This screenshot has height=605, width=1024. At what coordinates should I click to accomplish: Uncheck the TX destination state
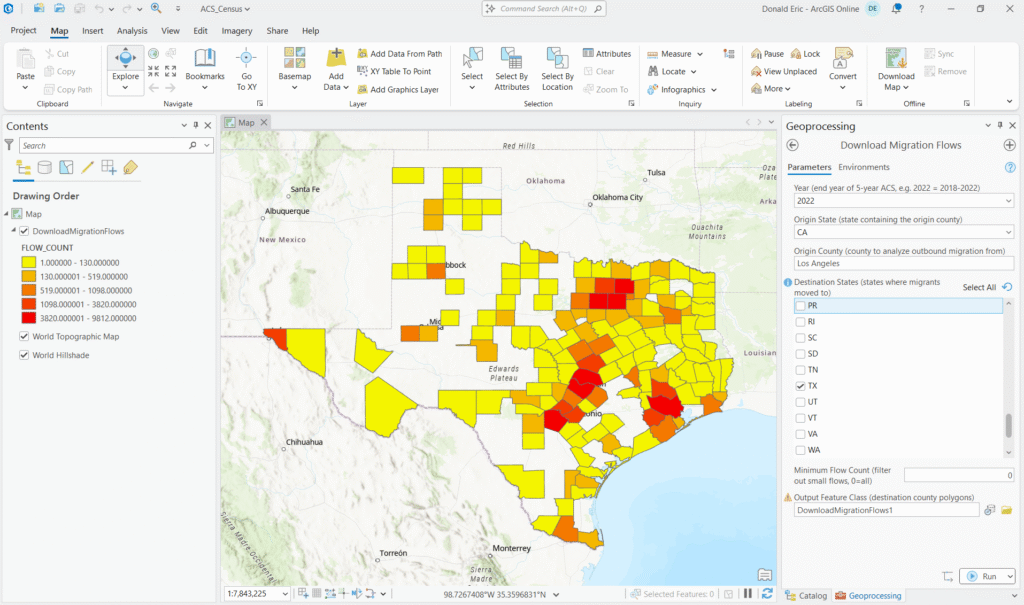pos(800,386)
